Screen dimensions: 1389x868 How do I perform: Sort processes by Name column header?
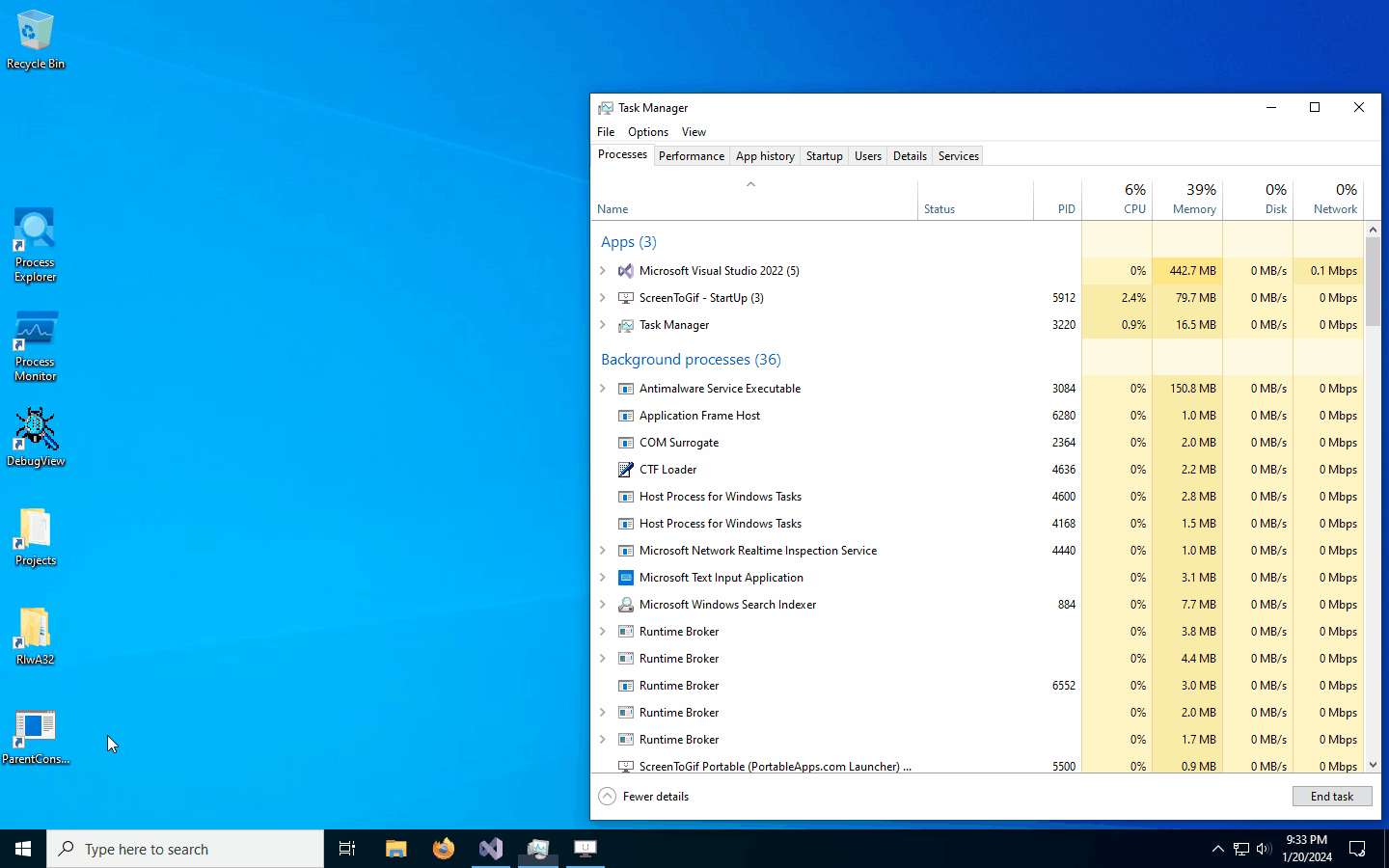coord(754,201)
